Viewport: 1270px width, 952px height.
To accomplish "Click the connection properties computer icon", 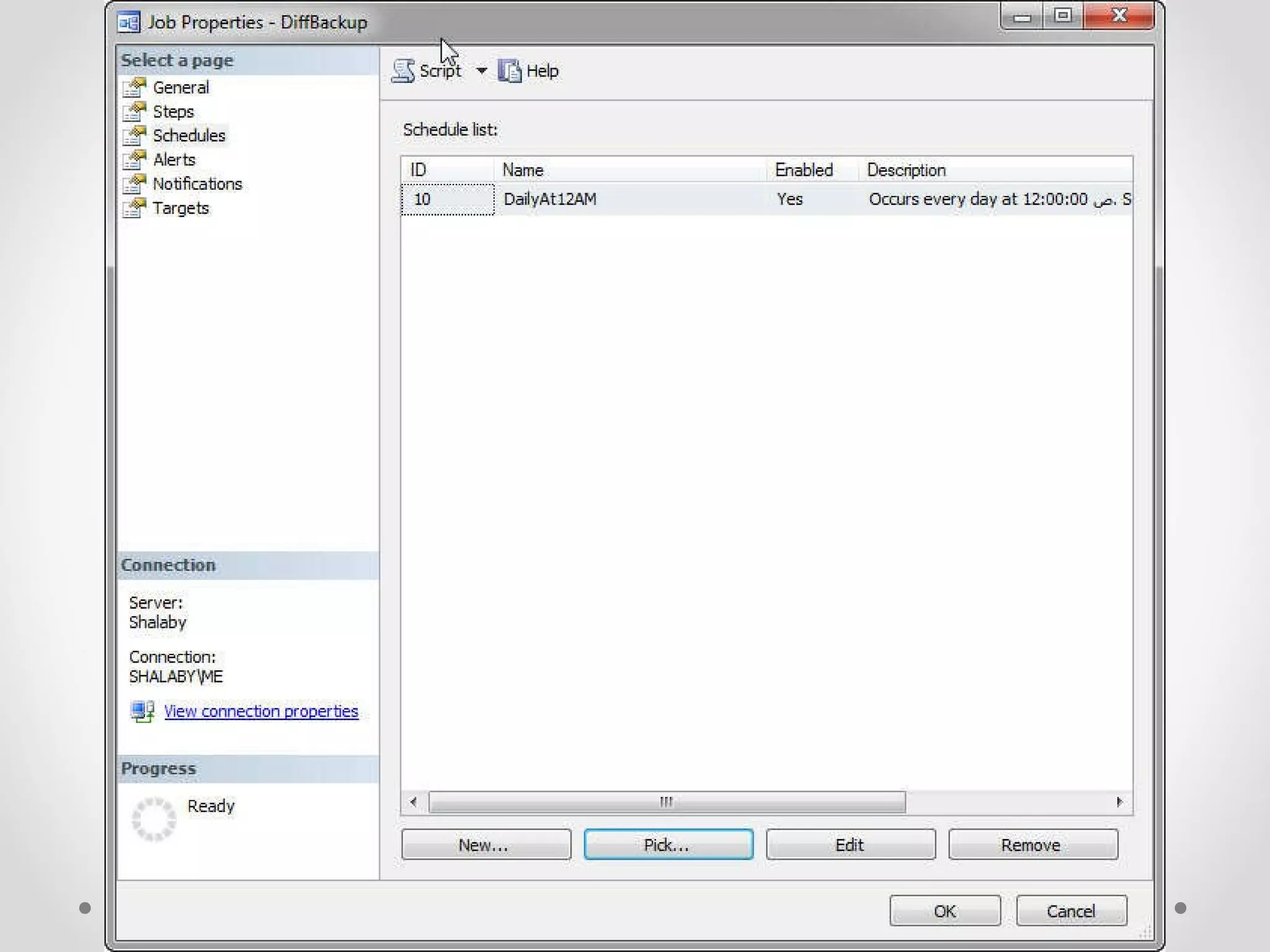I will tap(143, 711).
